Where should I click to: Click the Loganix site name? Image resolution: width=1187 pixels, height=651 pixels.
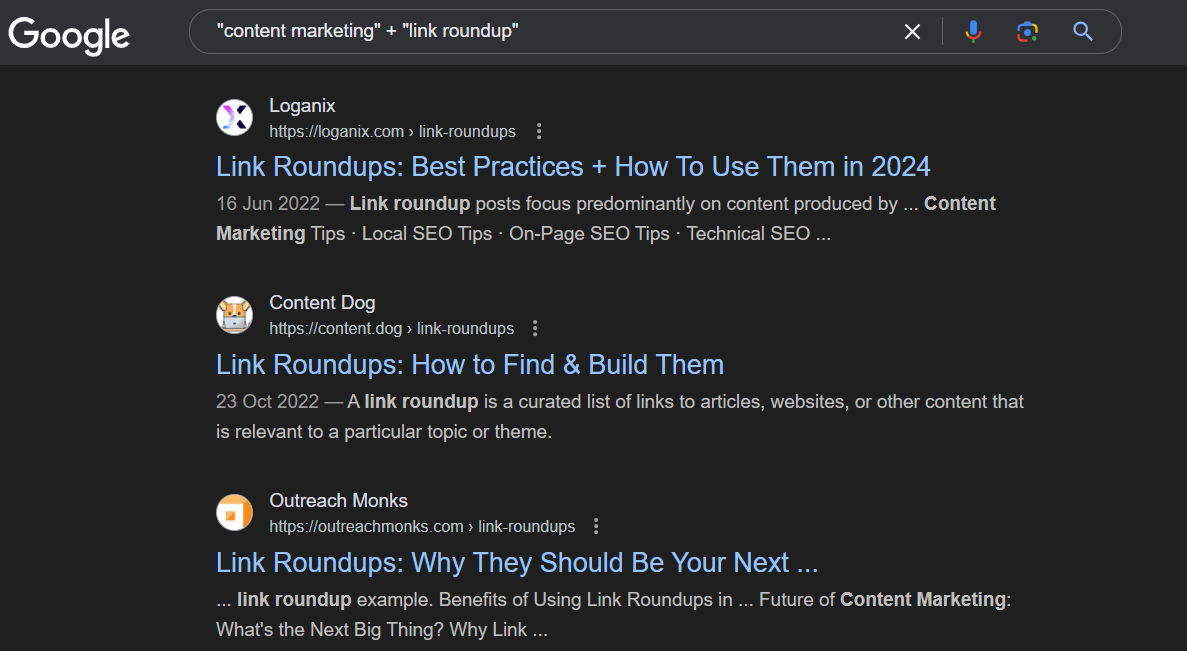pyautogui.click(x=302, y=106)
